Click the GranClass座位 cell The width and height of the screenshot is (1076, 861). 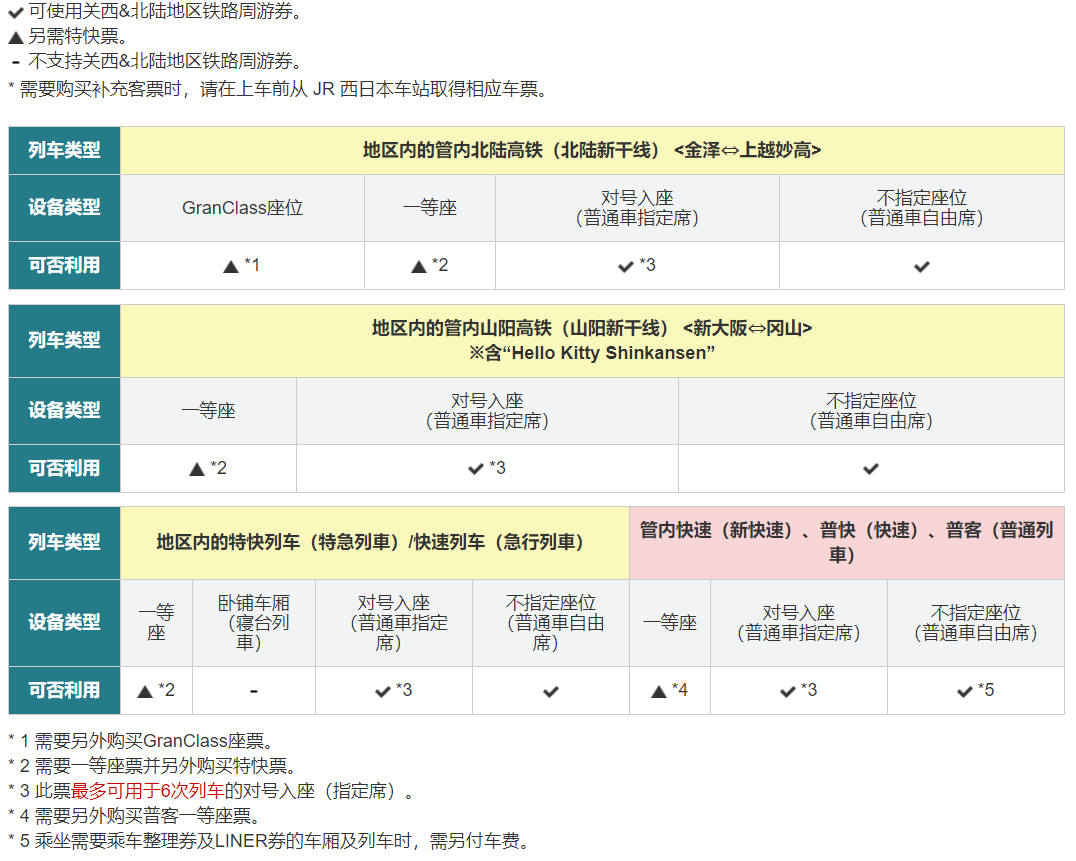[242, 208]
